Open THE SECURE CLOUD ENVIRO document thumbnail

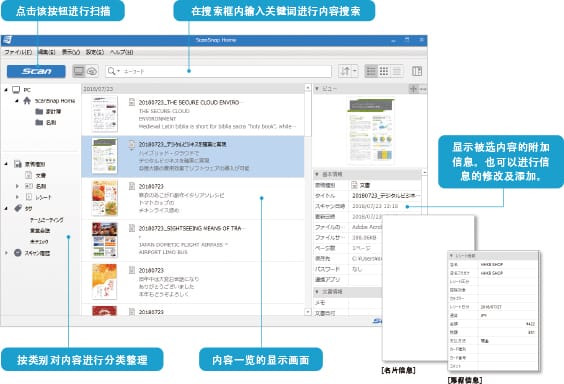pos(104,114)
